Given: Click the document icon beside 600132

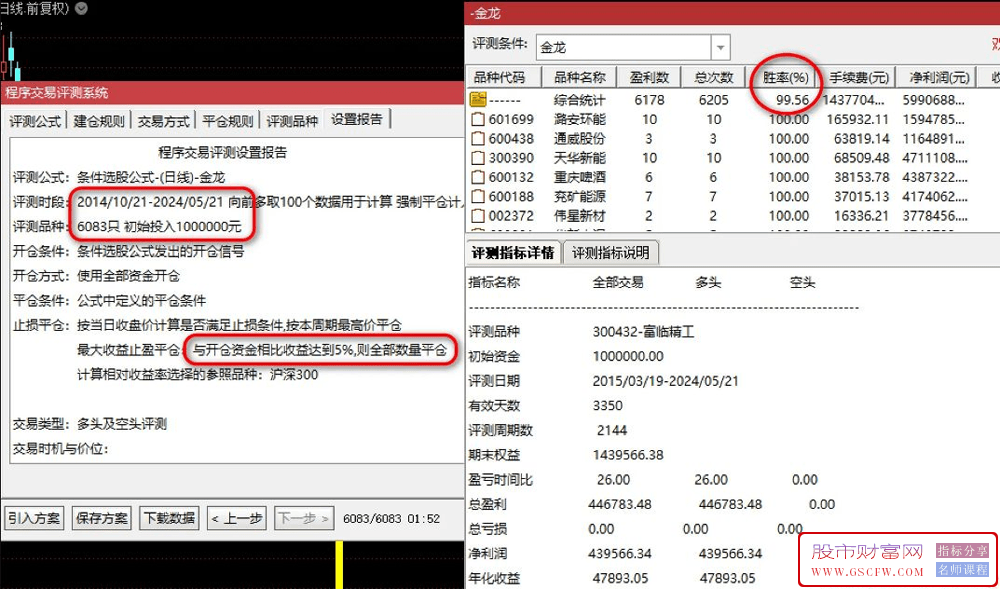Looking at the screenshot, I should (x=478, y=177).
